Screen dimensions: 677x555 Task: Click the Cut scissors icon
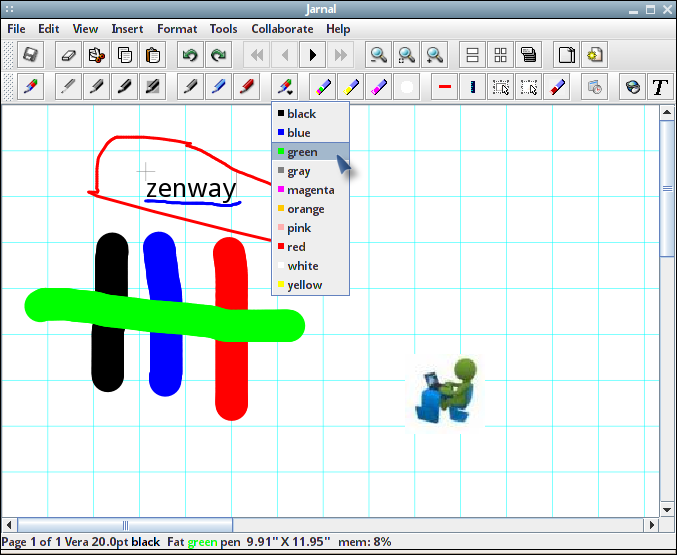click(97, 55)
